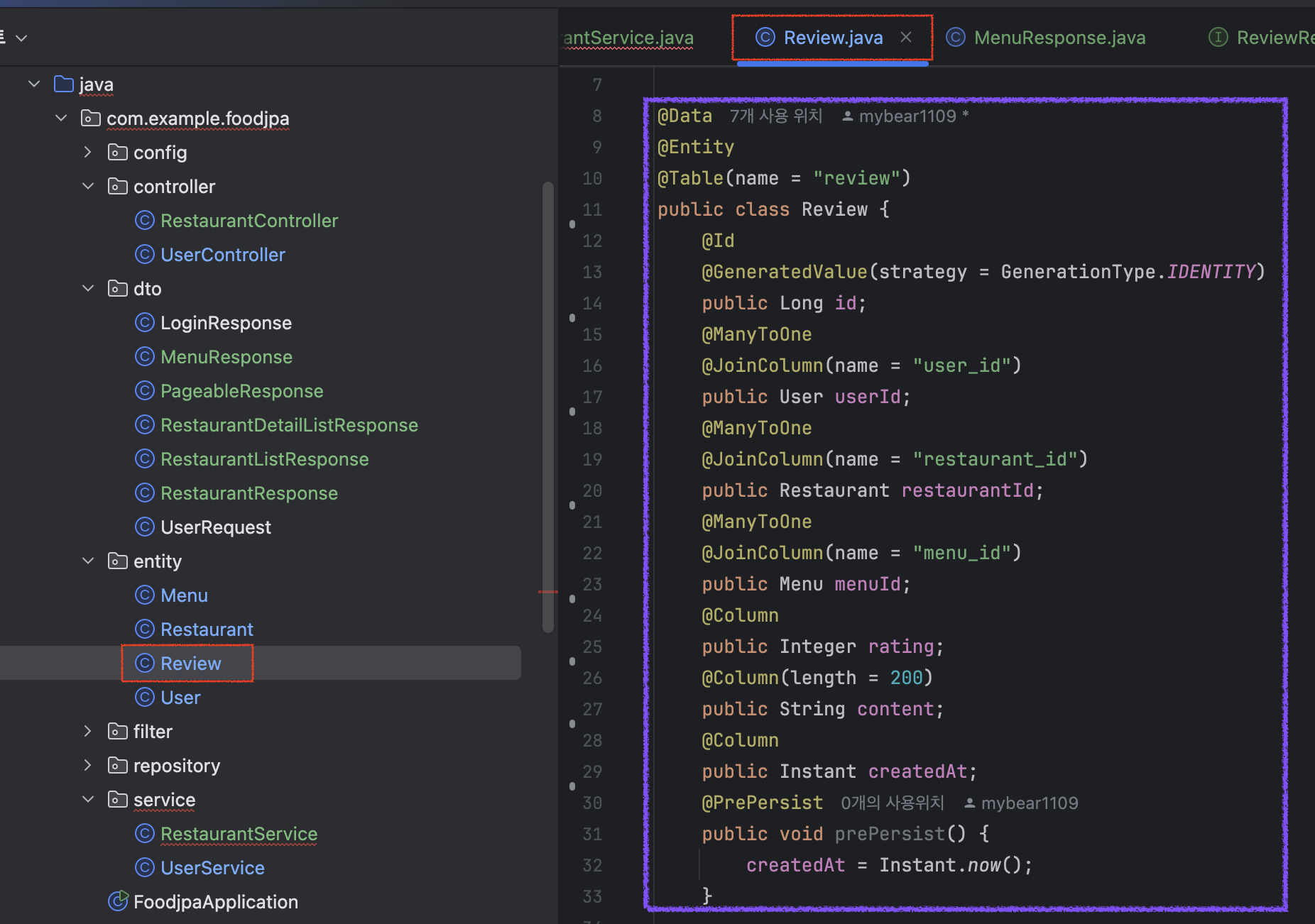The width and height of the screenshot is (1315, 924).
Task: Click class icon next to UserRequest
Action: pos(145,527)
